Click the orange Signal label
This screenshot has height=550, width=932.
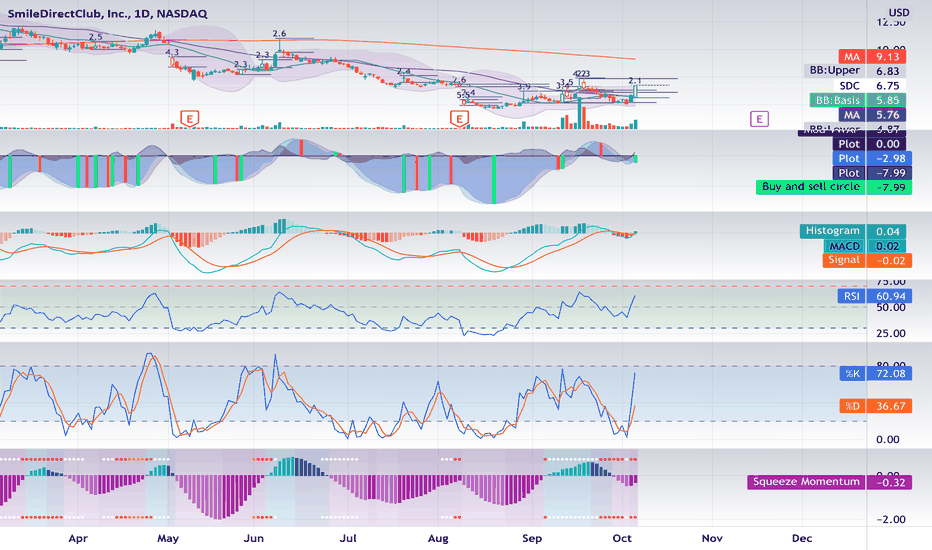coord(867,260)
